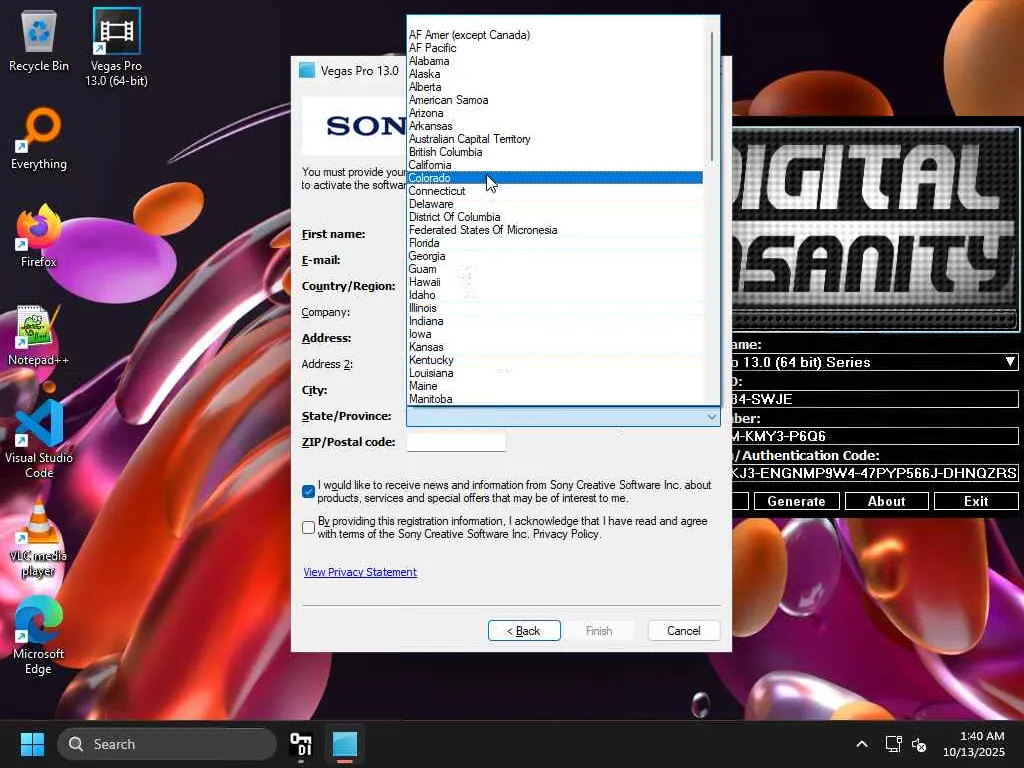Open the Visual Studio Code desktop shortcut
The height and width of the screenshot is (768, 1024).
[39, 440]
